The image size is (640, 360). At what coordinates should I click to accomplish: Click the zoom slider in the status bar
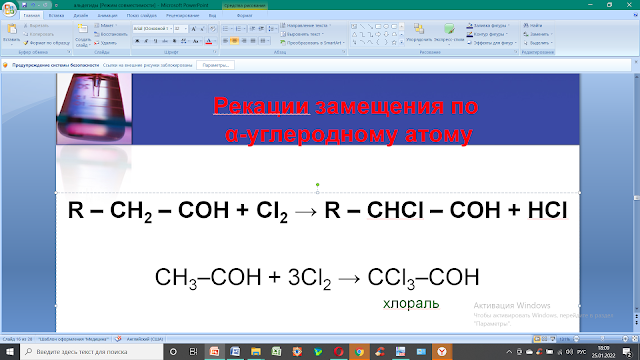coord(601,339)
